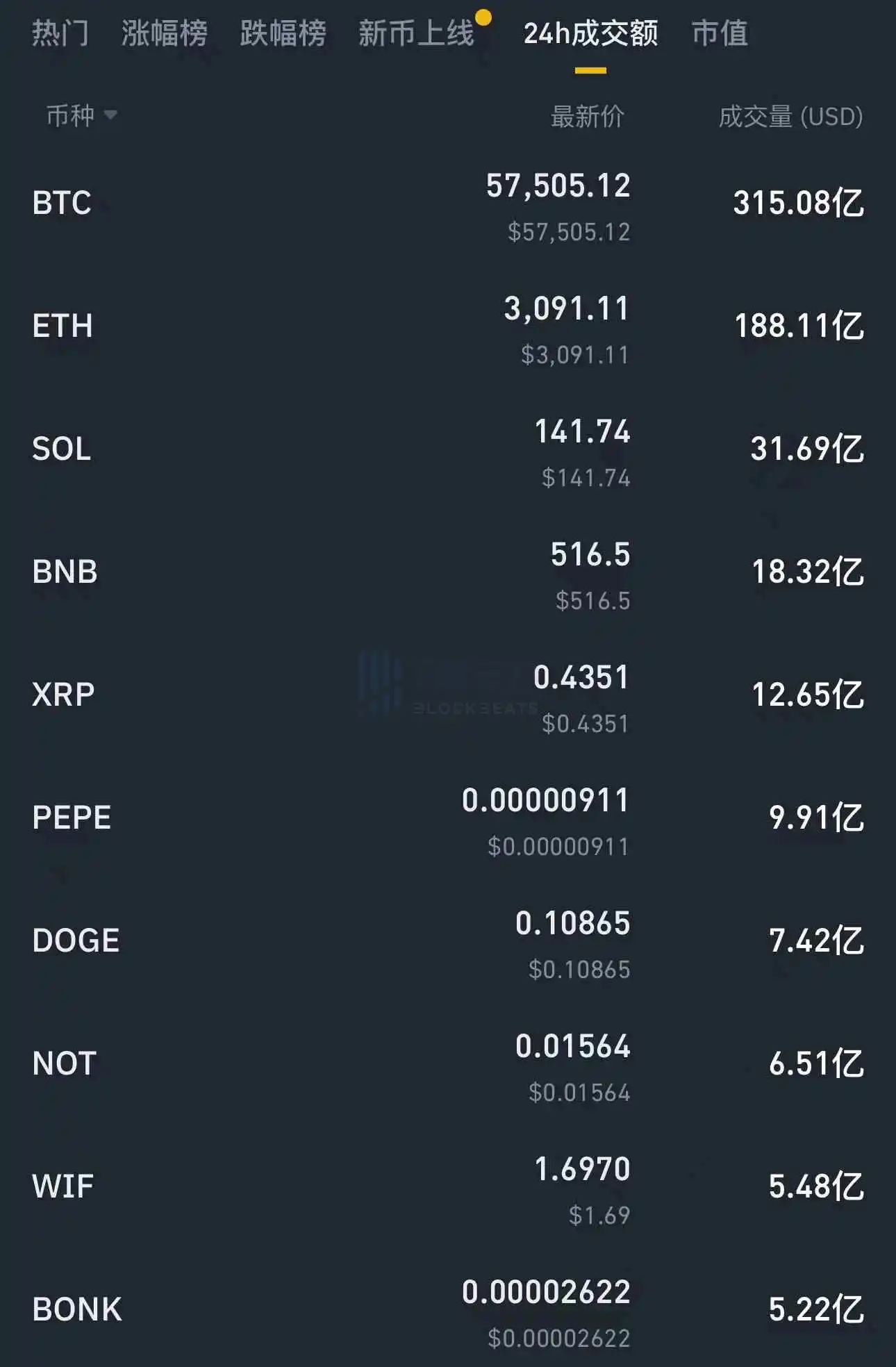Switch to the 热门 tab
Viewport: 896px width, 1367px height.
click(x=60, y=33)
